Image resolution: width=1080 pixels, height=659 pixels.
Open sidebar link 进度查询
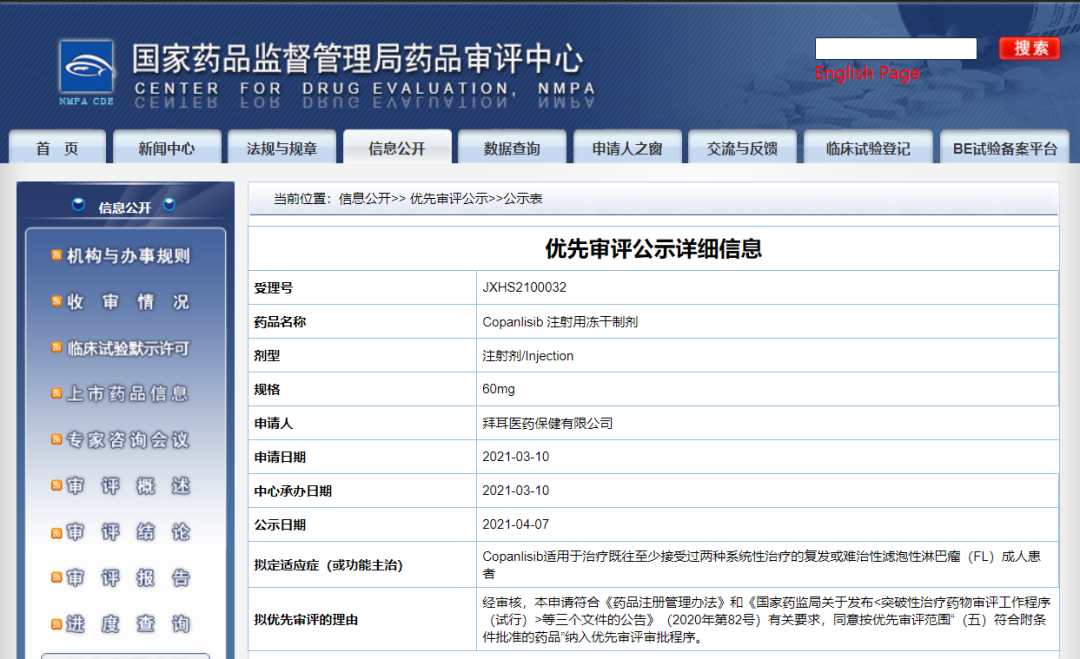(x=128, y=624)
